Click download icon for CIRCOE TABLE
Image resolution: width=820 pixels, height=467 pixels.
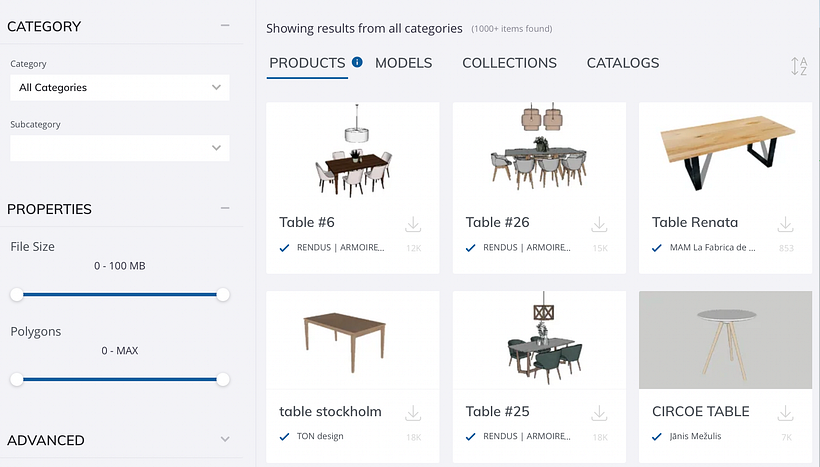[x=785, y=413]
